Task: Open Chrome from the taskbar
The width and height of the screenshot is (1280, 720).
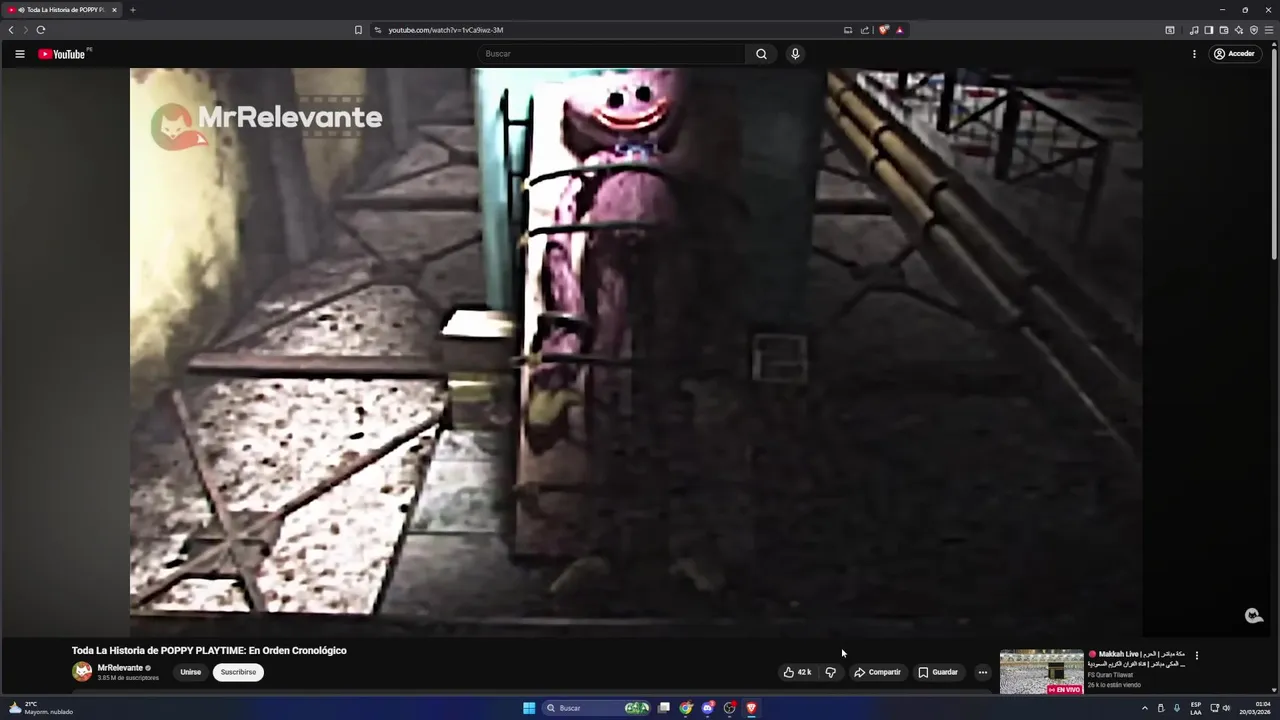Action: 686,708
